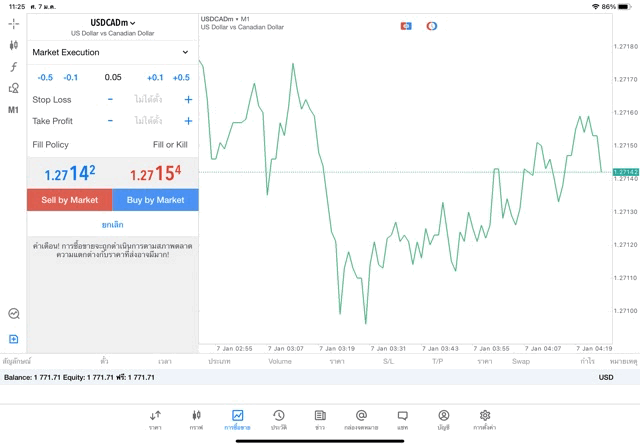Viewport: 640px width, 447px height.
Task: Decrease Take Profit with minus
Action: pos(110,121)
